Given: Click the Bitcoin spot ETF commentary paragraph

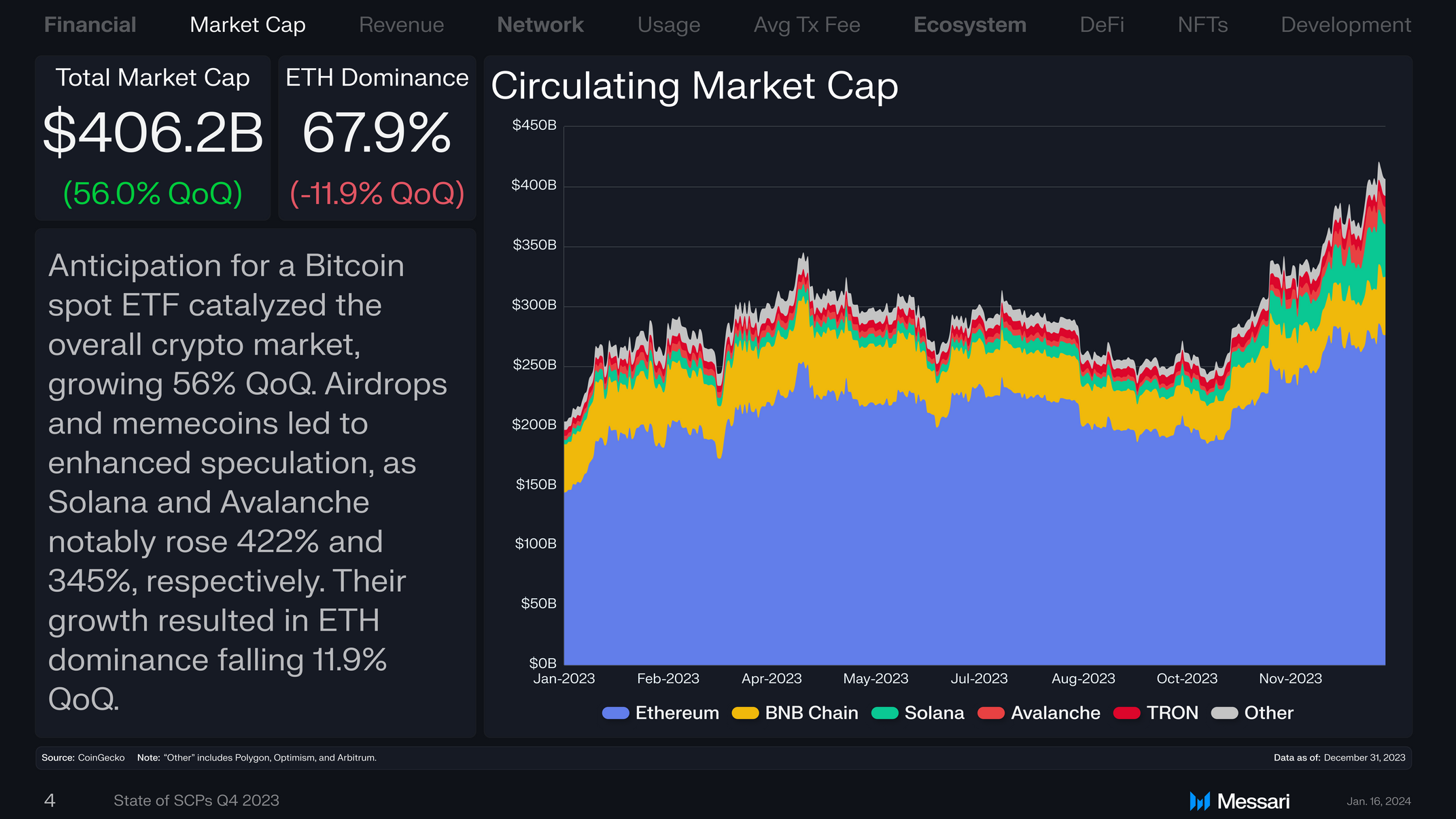Looking at the screenshot, I should [247, 482].
